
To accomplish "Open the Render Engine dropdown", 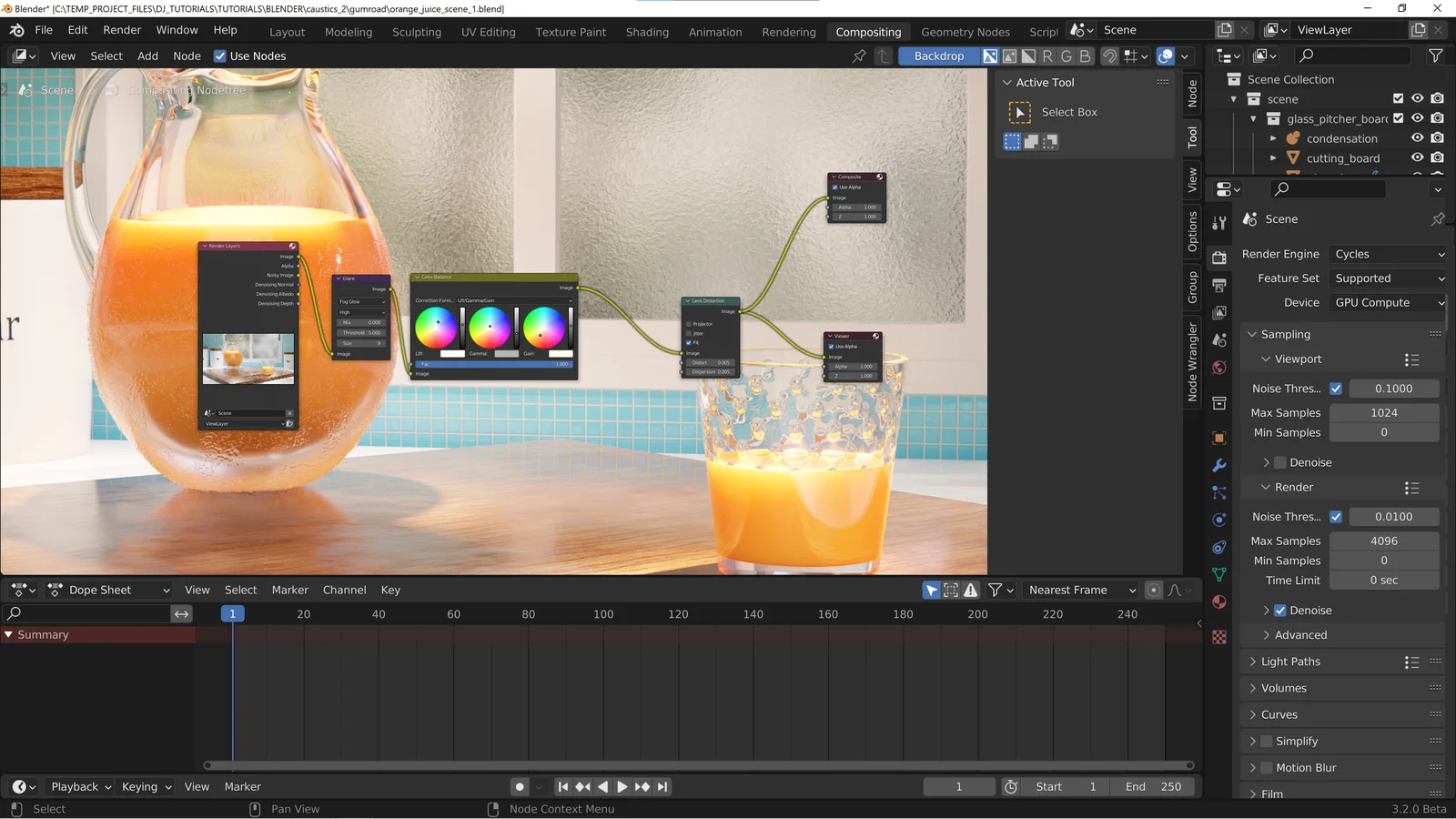I will tap(1387, 254).
